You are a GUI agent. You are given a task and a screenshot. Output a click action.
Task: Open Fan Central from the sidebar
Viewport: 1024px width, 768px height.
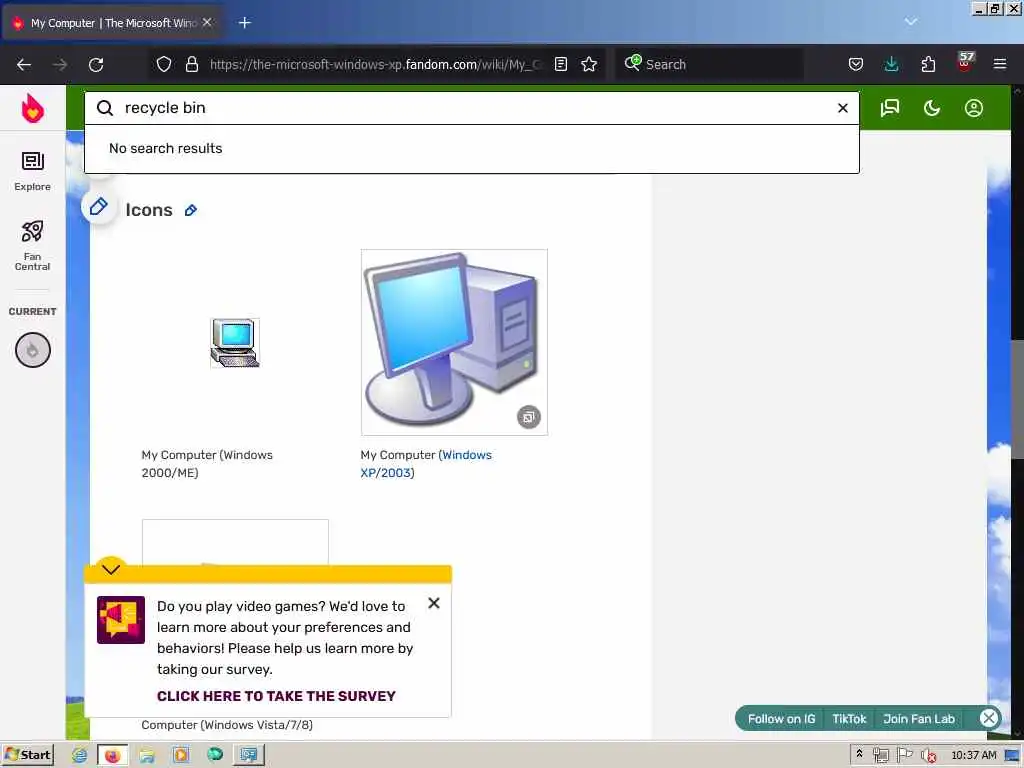pos(33,246)
